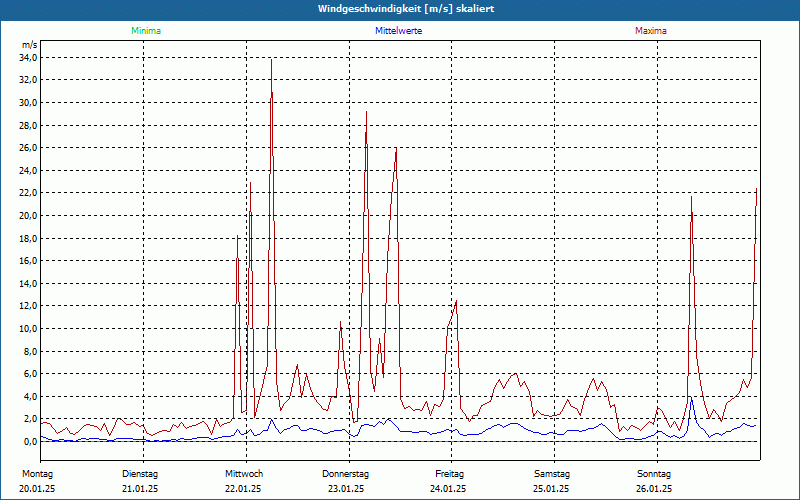Click the 2,0 y-axis value

tap(30, 419)
